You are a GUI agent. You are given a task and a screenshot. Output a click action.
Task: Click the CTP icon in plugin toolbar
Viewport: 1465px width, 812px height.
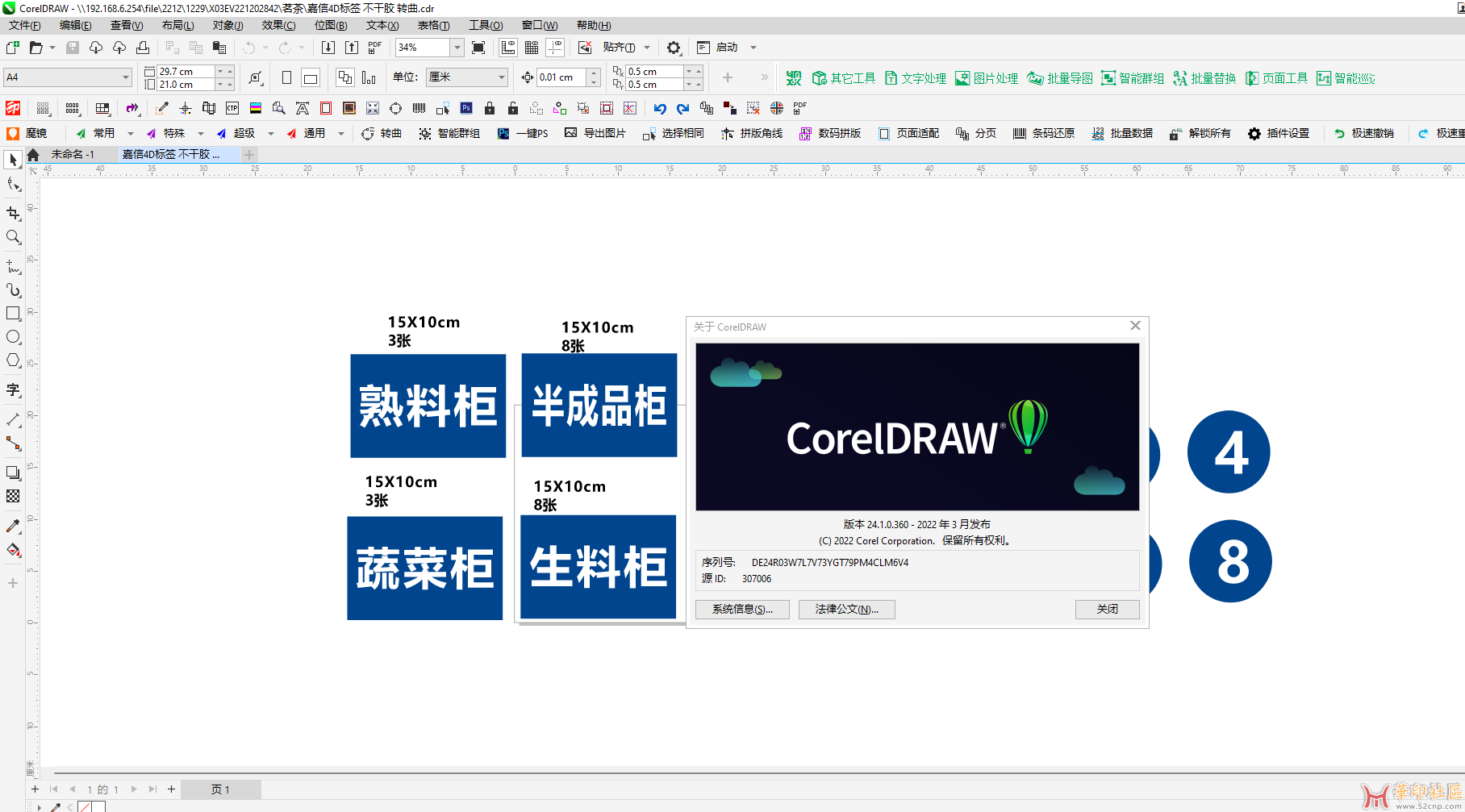(x=232, y=108)
